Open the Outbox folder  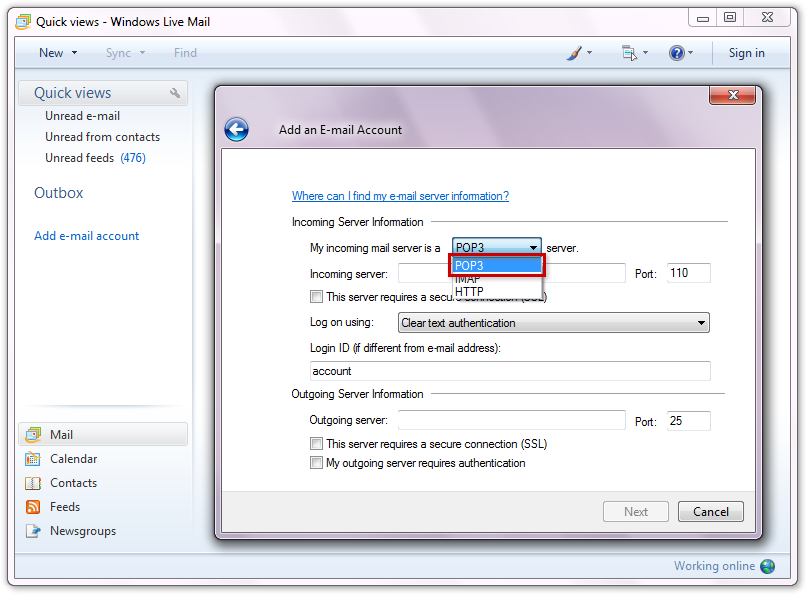(59, 193)
